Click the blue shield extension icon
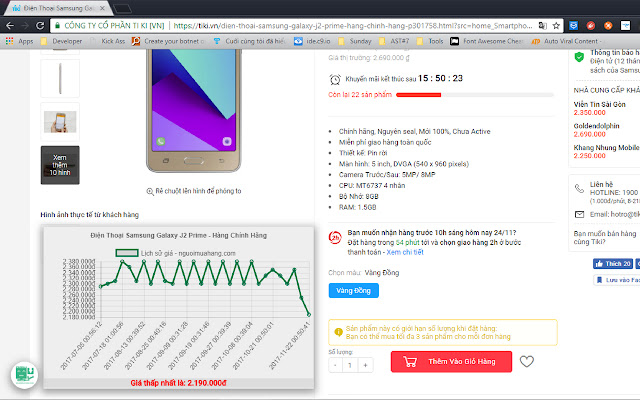The height and width of the screenshot is (400, 640). click(x=573, y=26)
